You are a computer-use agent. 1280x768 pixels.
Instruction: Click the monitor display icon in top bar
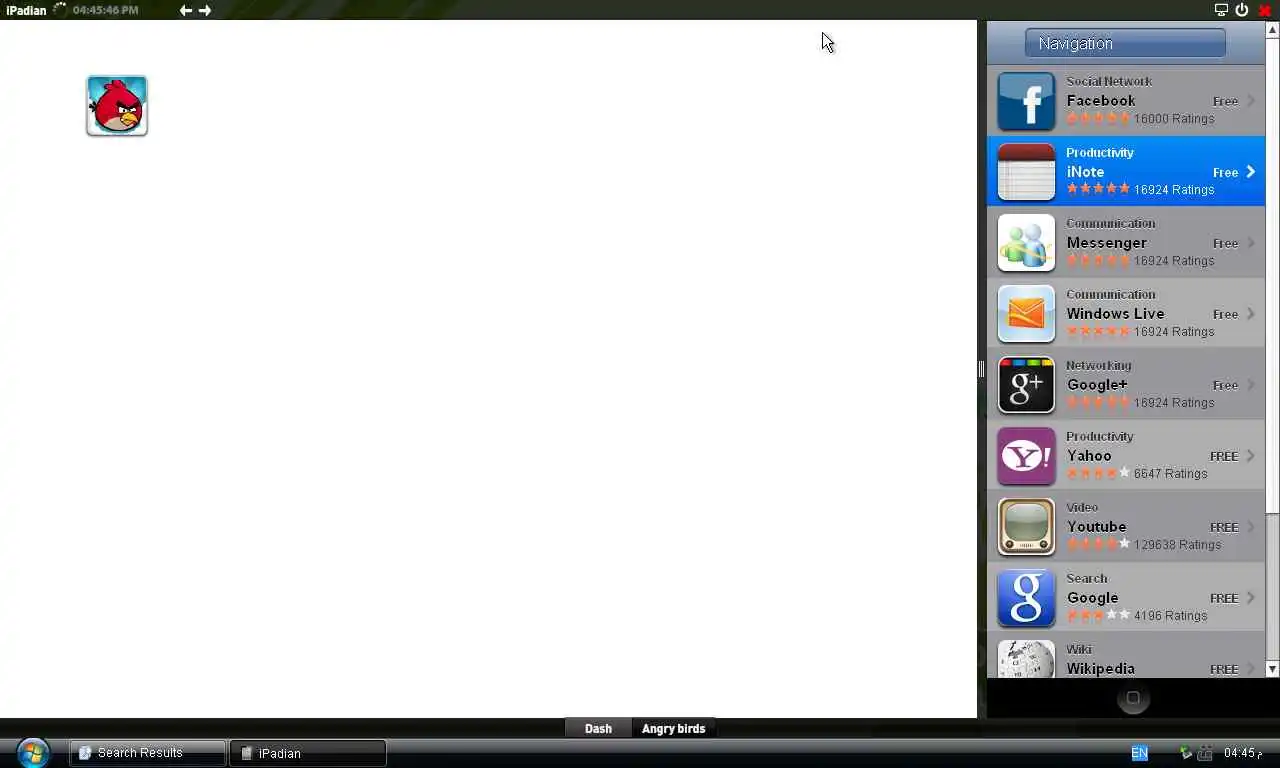coord(1221,10)
